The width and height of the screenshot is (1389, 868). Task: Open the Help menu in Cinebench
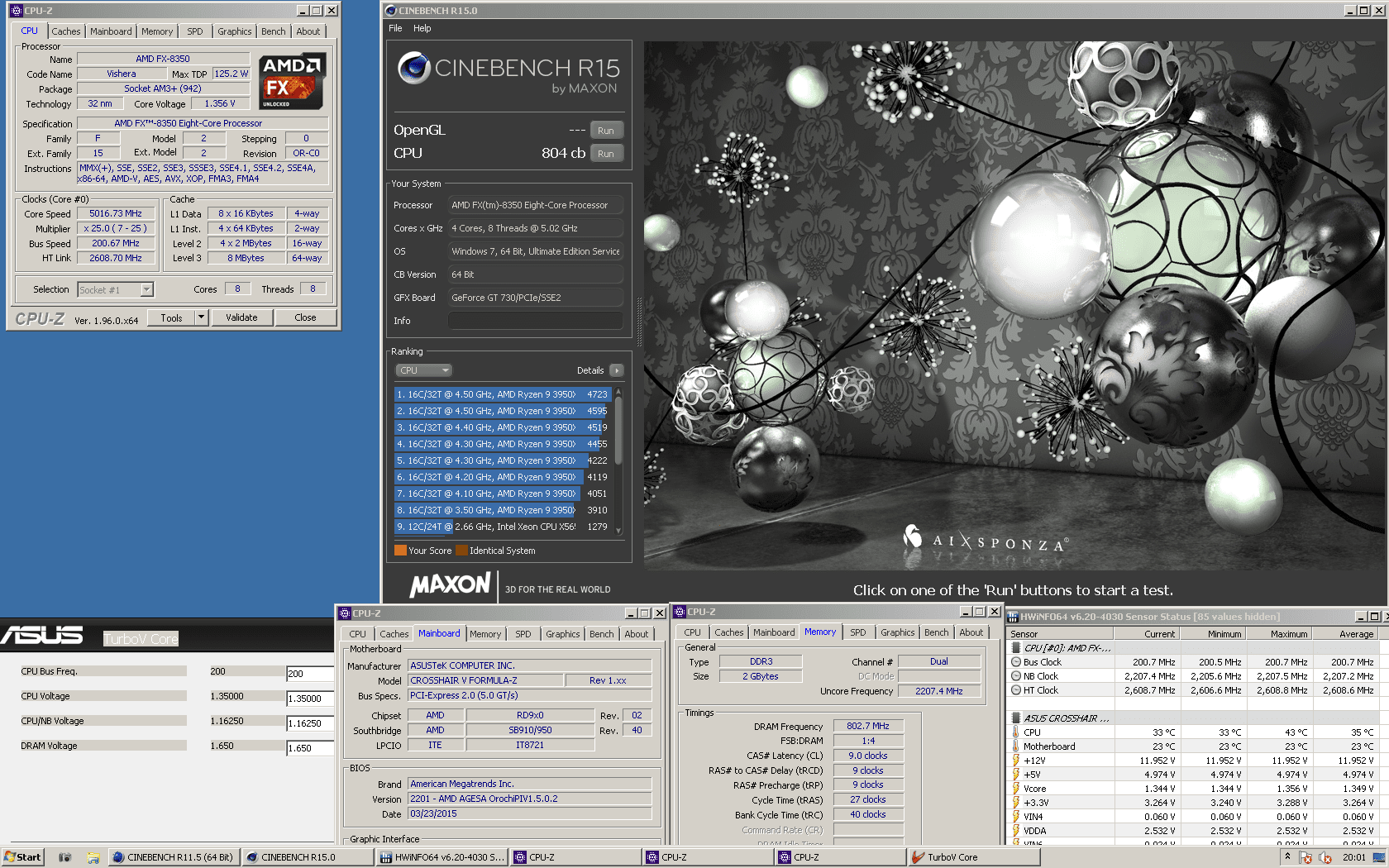(x=422, y=28)
